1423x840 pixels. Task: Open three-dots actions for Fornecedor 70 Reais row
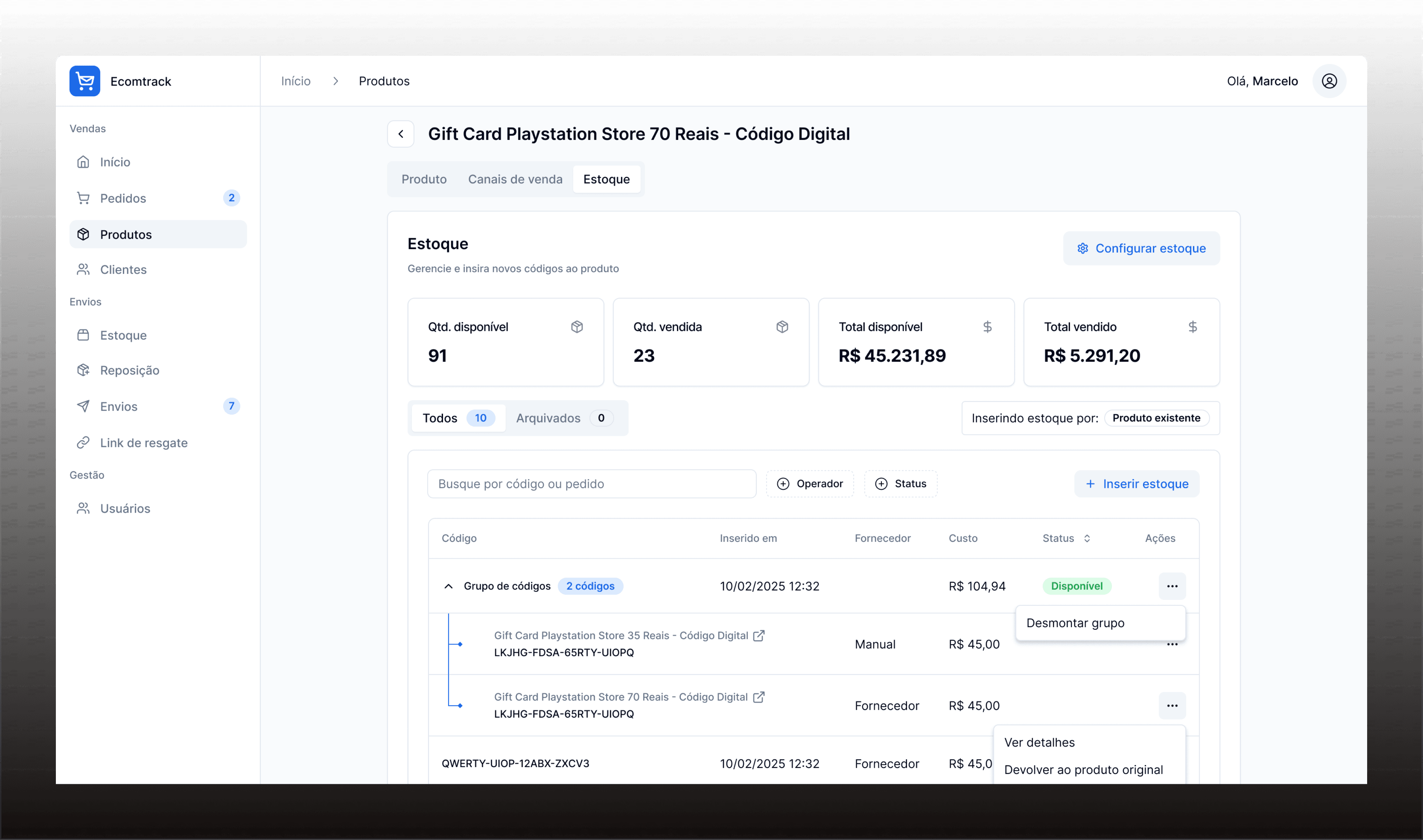click(x=1172, y=705)
